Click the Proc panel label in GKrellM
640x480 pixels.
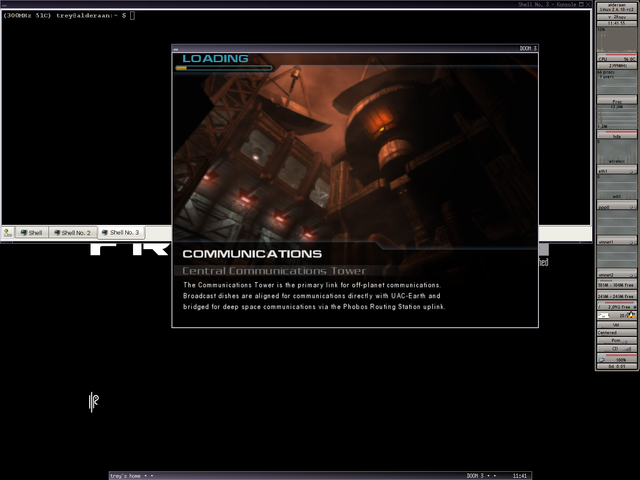[x=617, y=101]
